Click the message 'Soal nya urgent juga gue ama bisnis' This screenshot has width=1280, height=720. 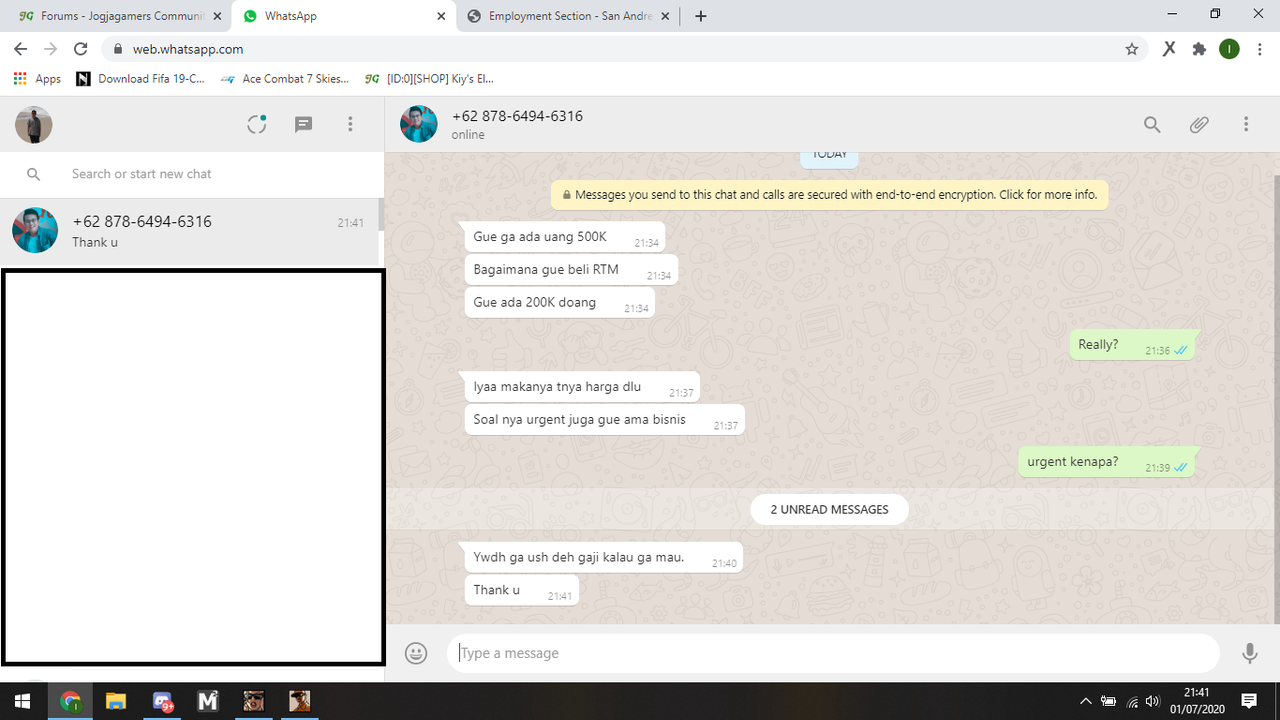point(604,420)
